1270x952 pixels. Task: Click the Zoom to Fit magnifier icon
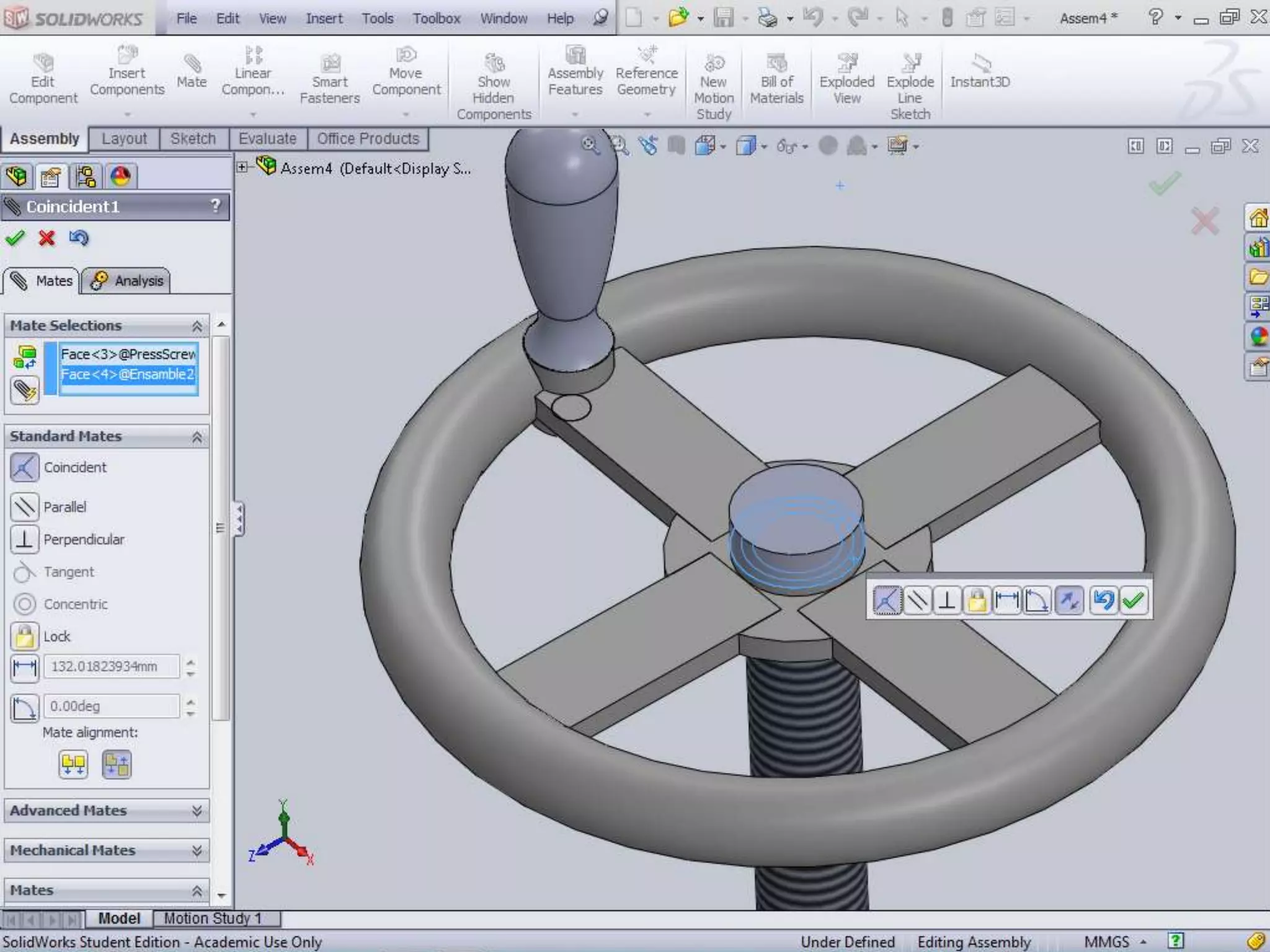[x=590, y=146]
